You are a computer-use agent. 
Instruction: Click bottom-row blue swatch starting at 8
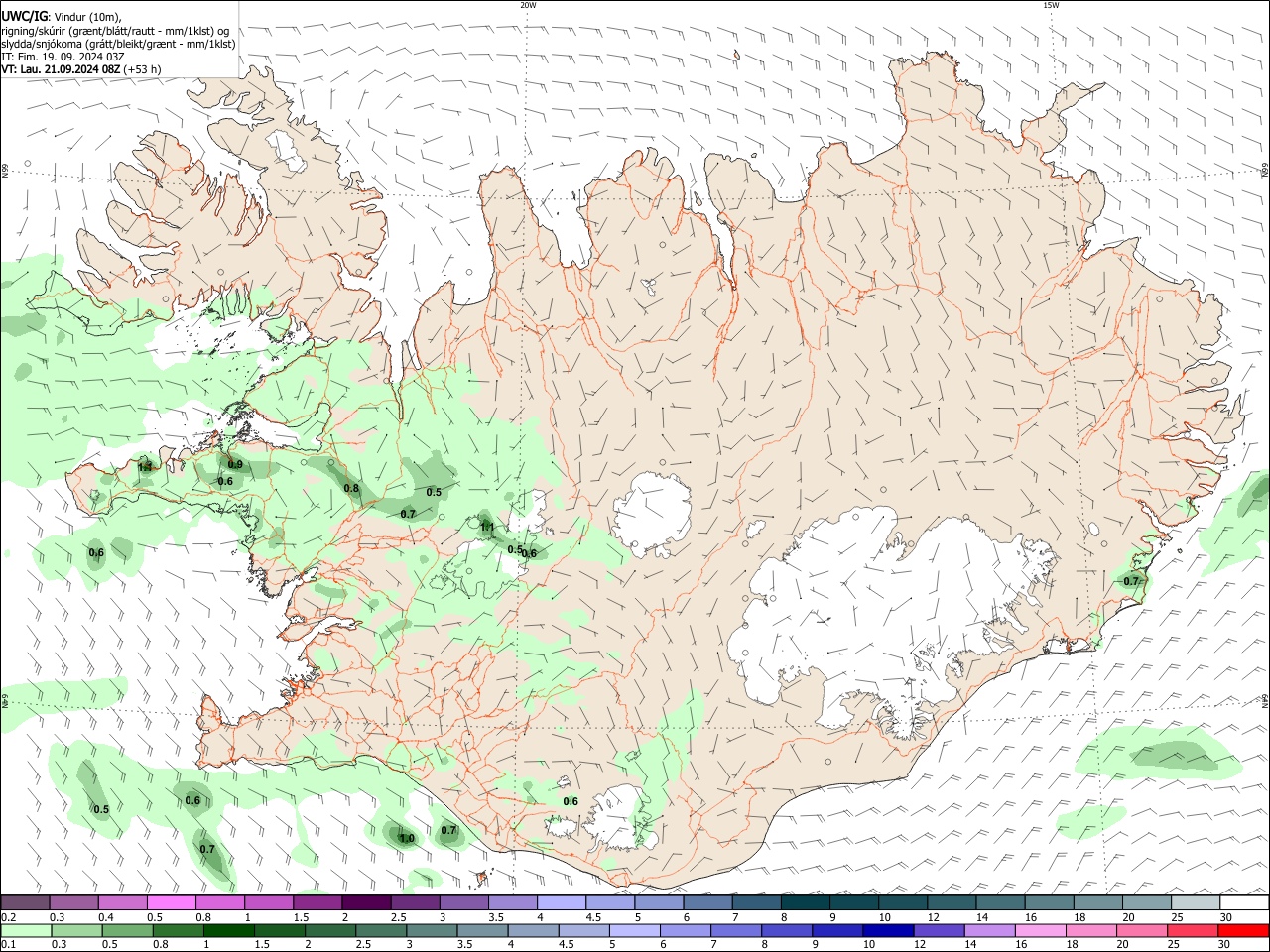click(x=787, y=930)
